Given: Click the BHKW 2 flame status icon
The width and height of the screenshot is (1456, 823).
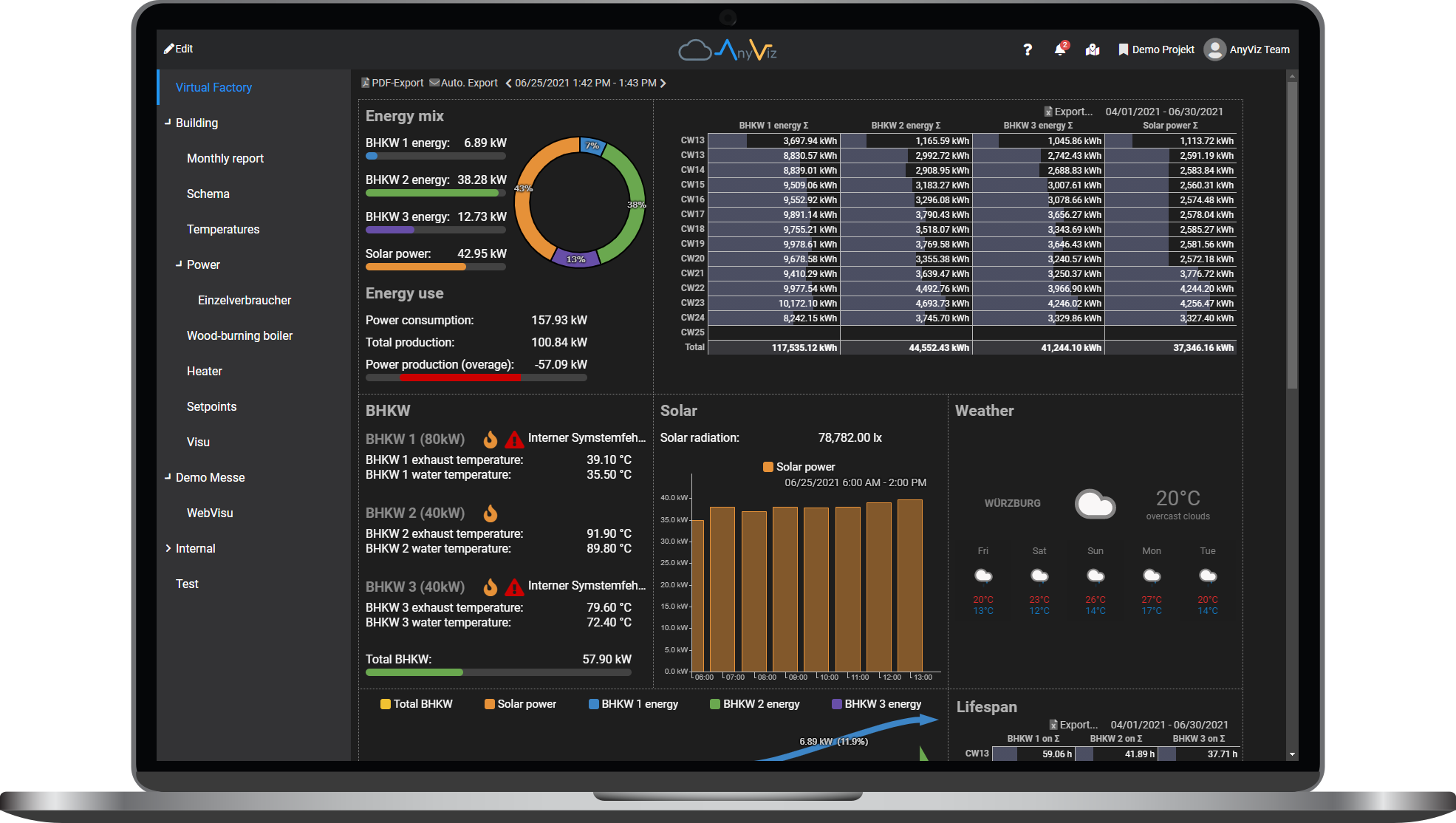Looking at the screenshot, I should (x=491, y=513).
